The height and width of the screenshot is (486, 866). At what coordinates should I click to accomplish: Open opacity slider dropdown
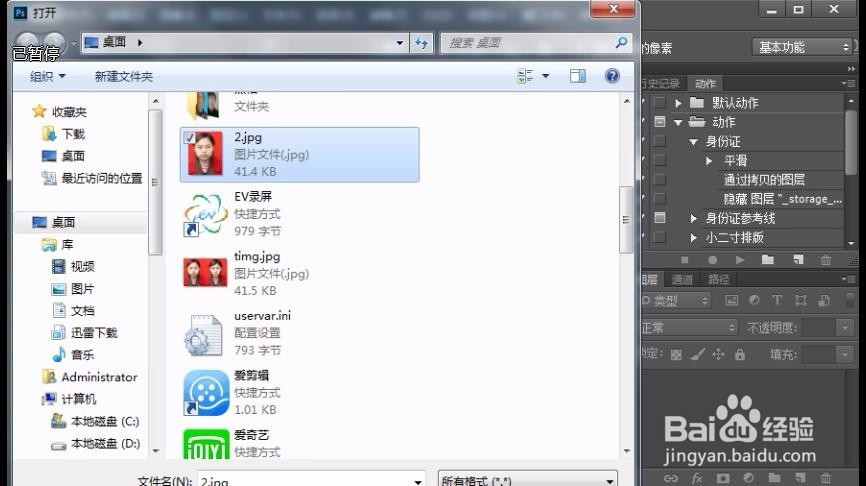pos(845,328)
